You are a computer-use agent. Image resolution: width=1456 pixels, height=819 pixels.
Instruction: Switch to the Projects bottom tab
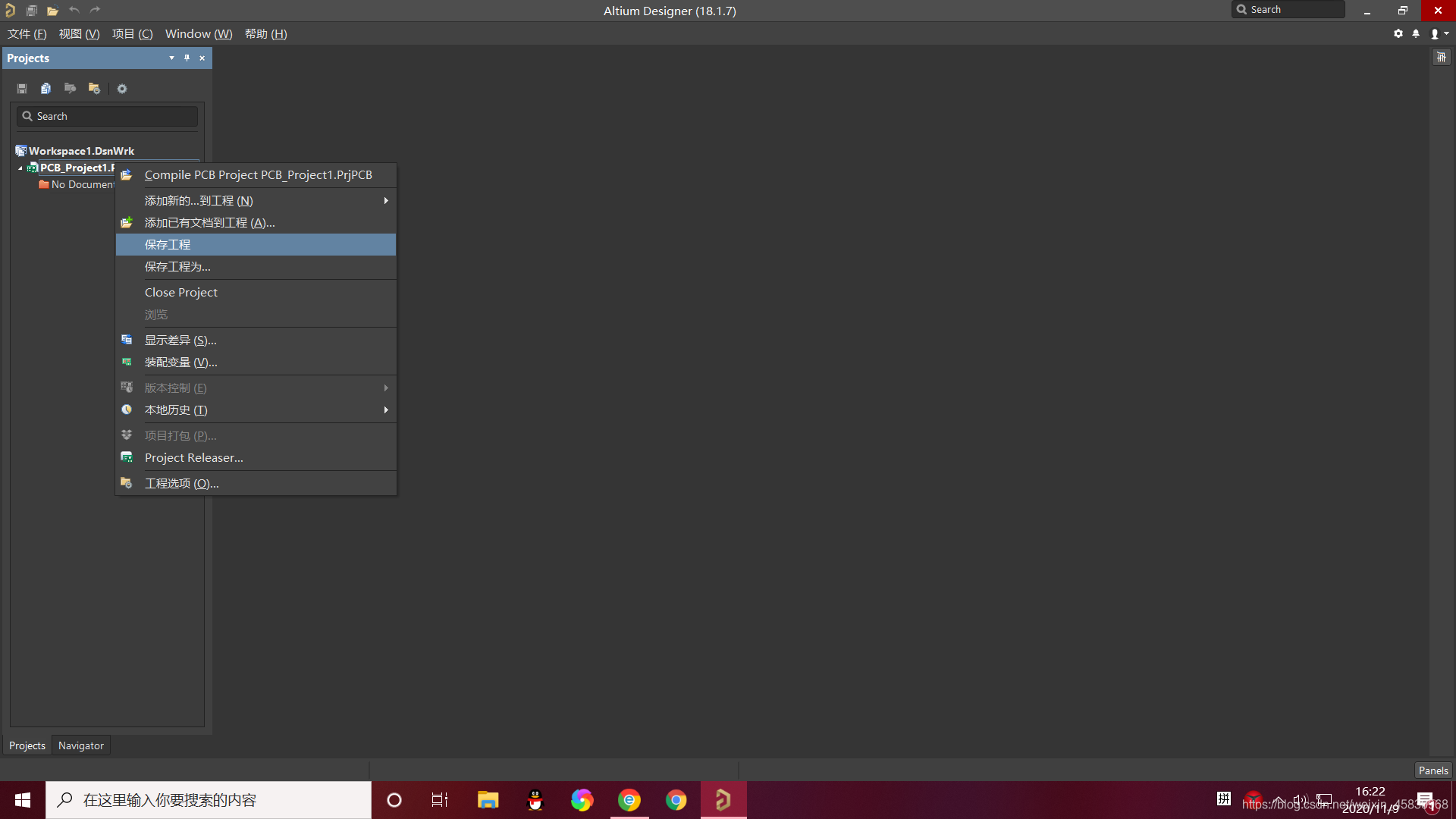coord(27,745)
